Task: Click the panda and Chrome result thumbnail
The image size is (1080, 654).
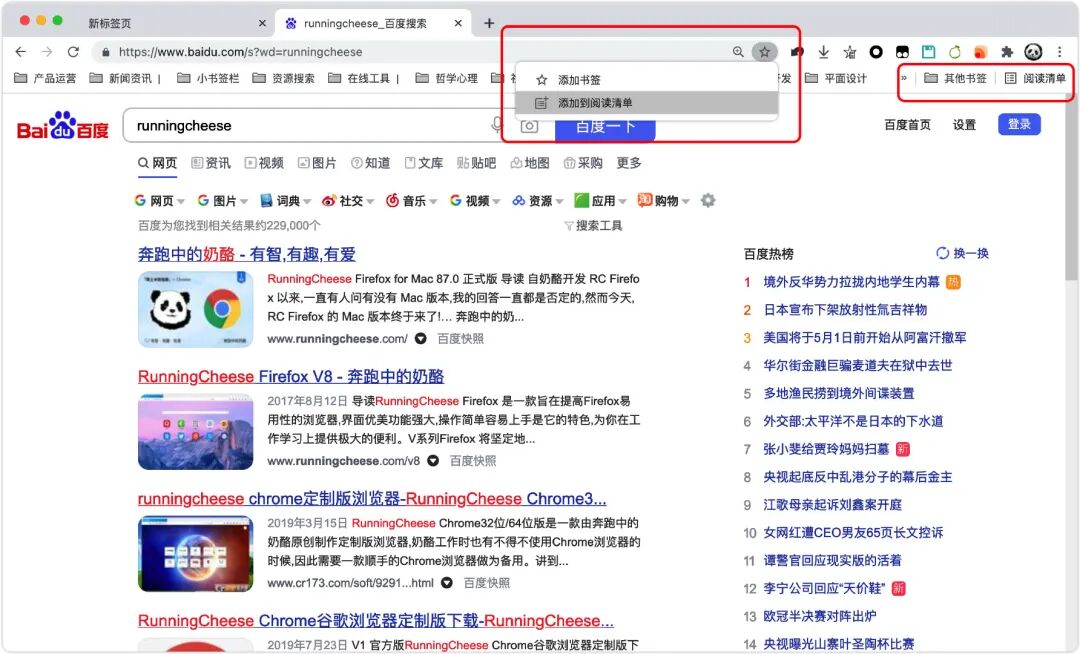Action: pos(196,309)
